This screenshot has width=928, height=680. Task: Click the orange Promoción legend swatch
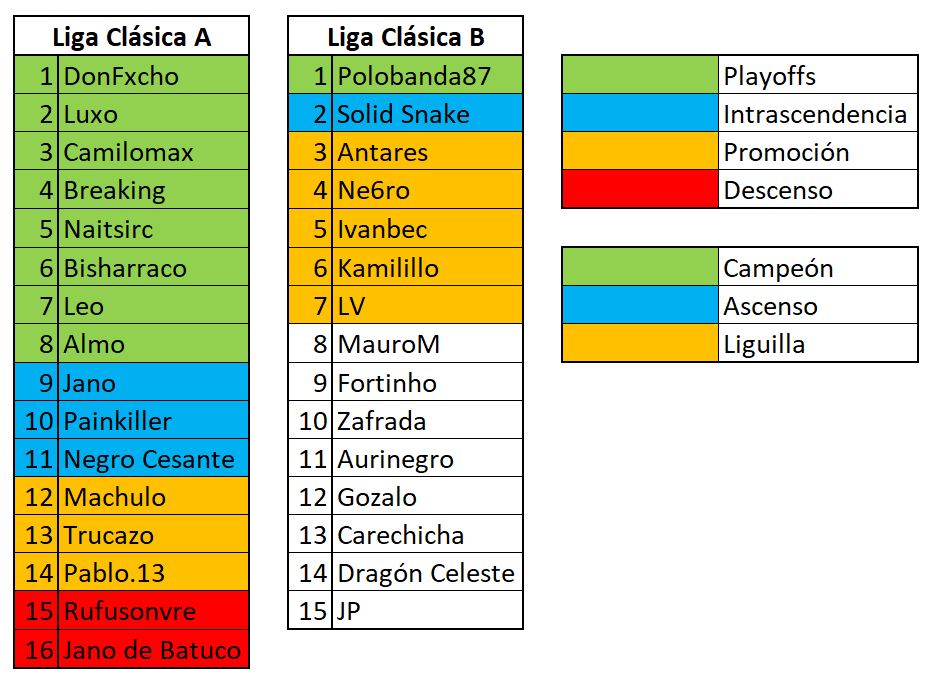(640, 152)
